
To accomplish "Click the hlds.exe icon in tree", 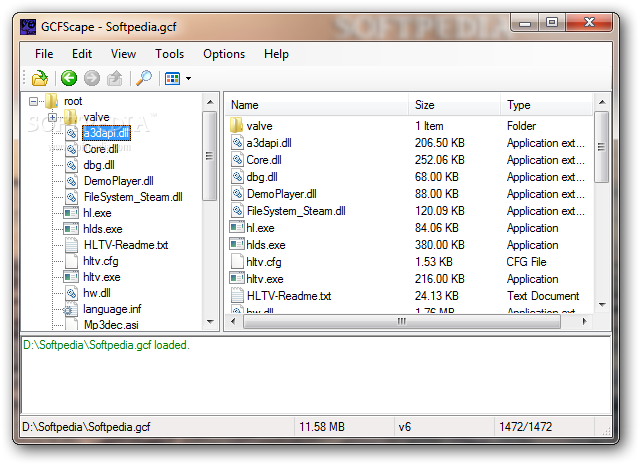I will pos(71,229).
